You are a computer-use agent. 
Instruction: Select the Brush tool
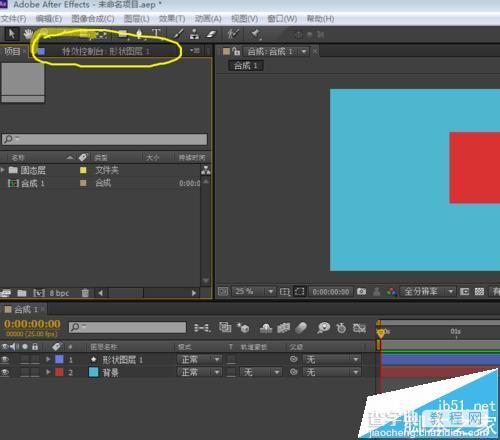(178, 34)
